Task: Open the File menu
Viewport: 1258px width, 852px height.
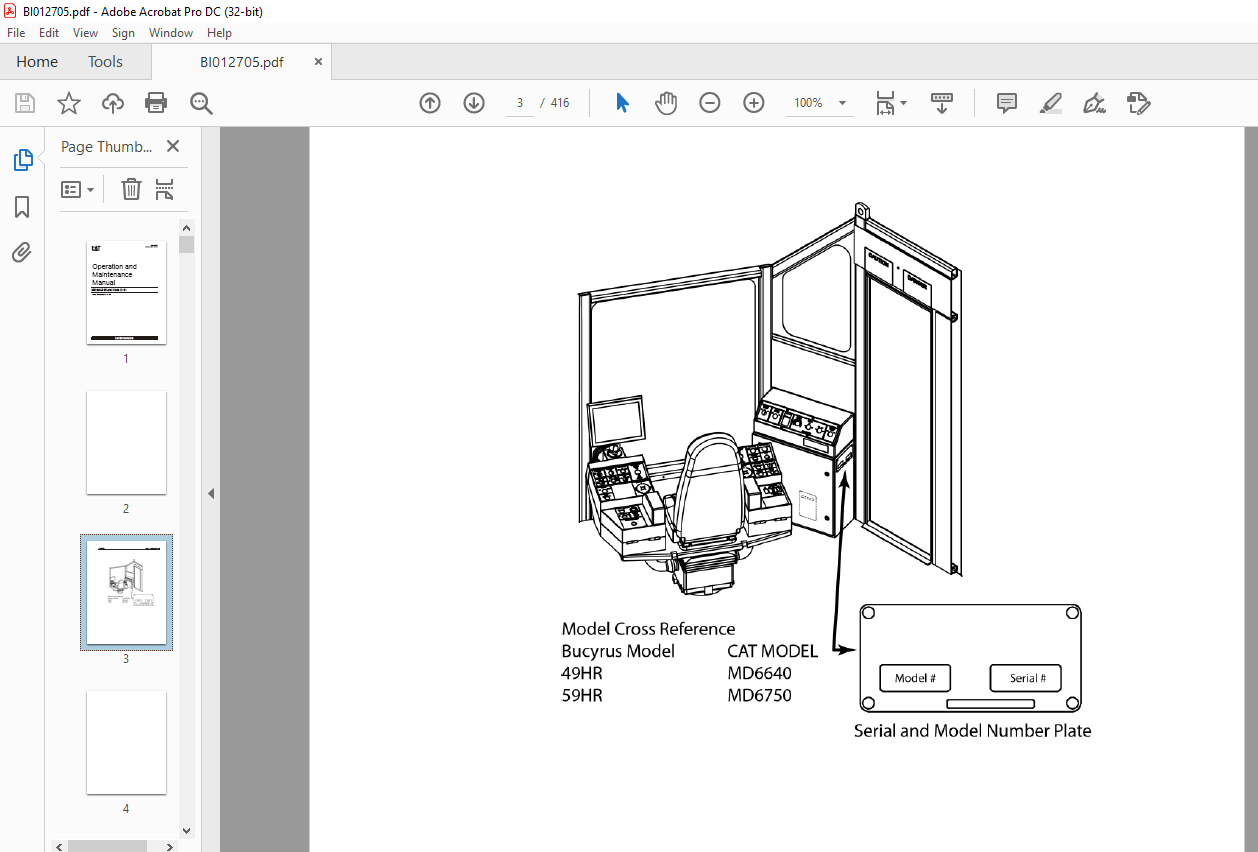Action: click(16, 33)
